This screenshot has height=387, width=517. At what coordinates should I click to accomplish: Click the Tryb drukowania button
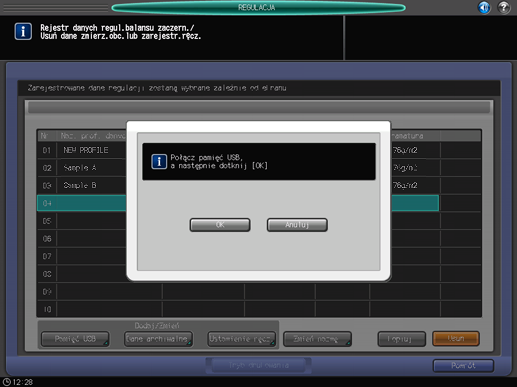tap(259, 365)
